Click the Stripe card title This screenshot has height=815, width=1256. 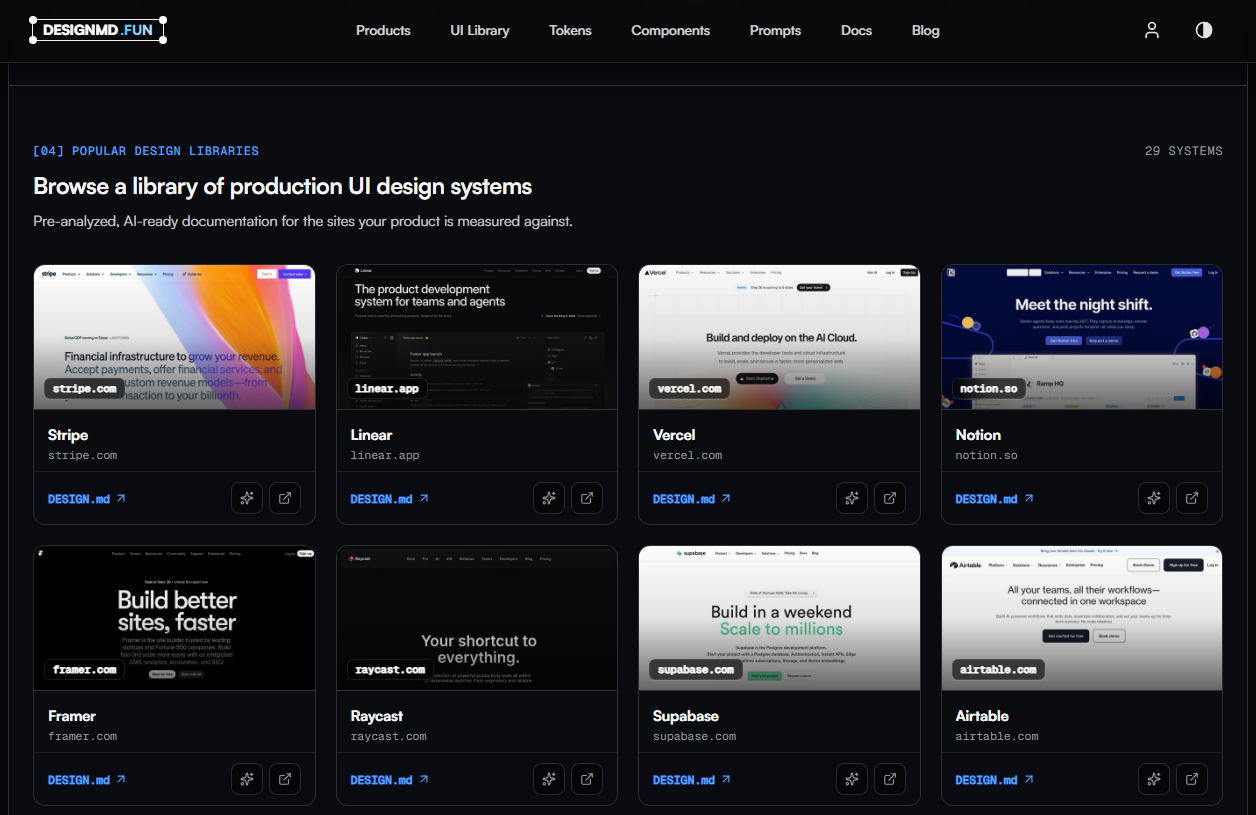click(68, 435)
